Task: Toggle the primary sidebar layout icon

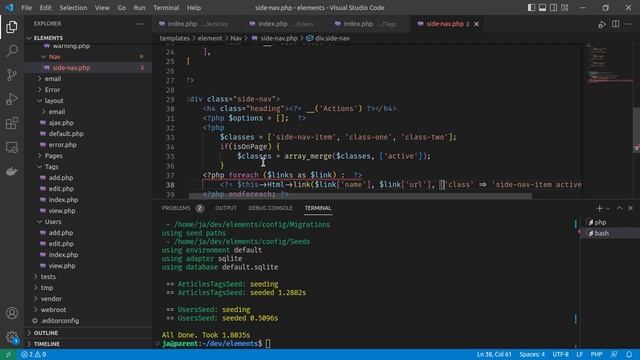Action: coord(531,8)
